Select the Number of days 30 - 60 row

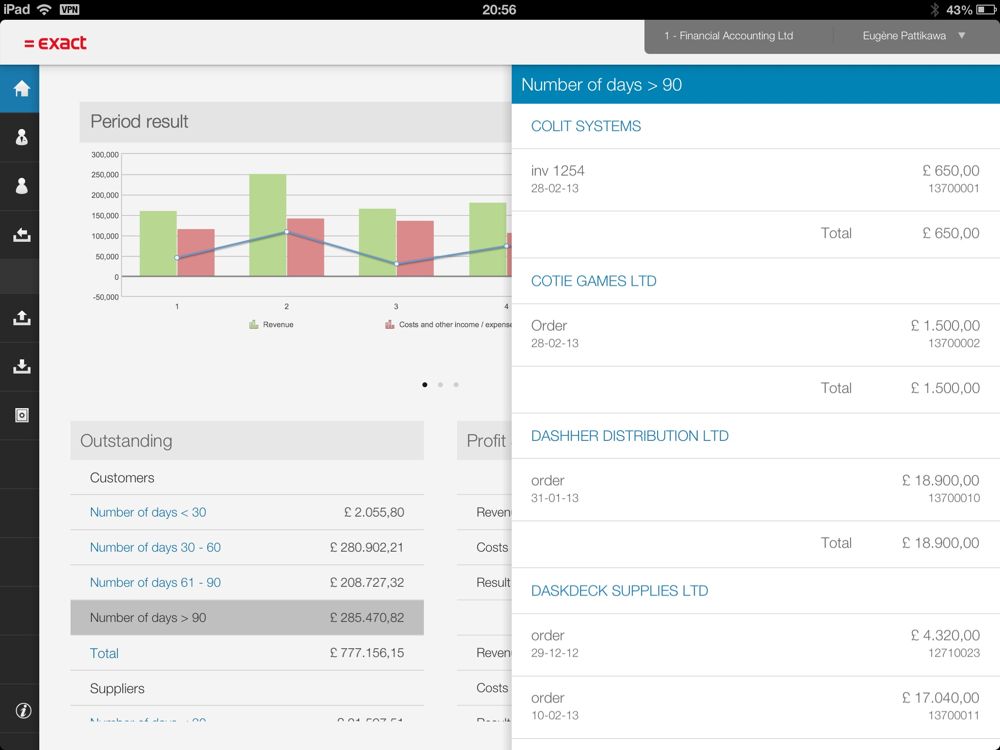[155, 548]
